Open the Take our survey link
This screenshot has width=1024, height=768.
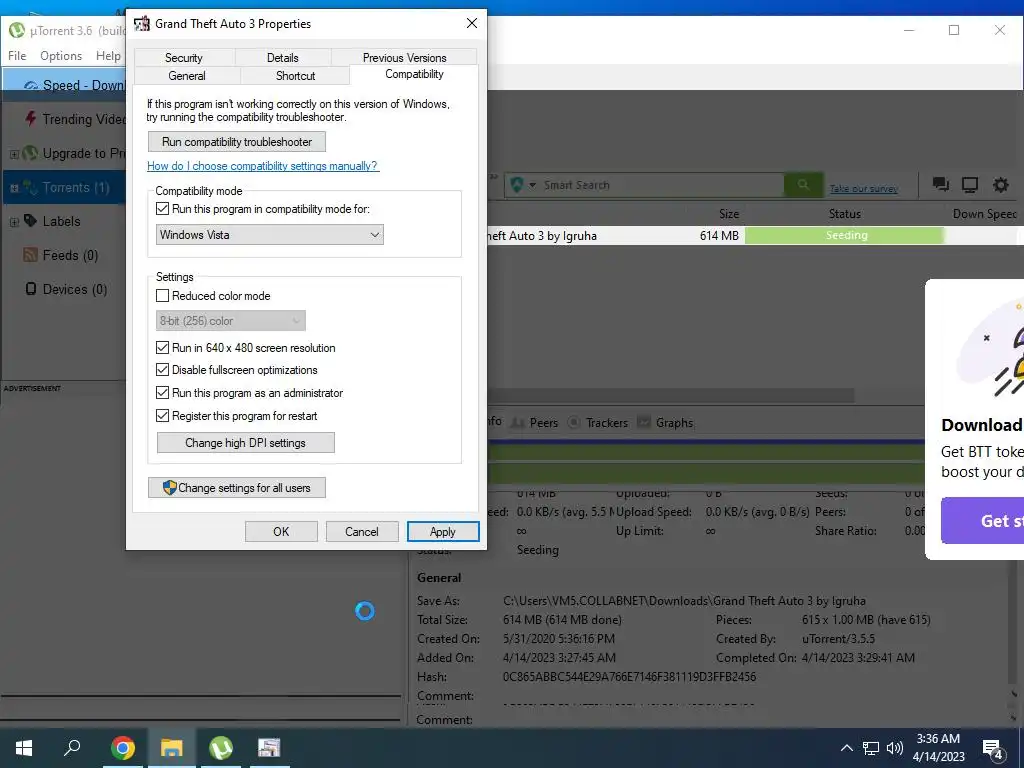[x=863, y=189]
